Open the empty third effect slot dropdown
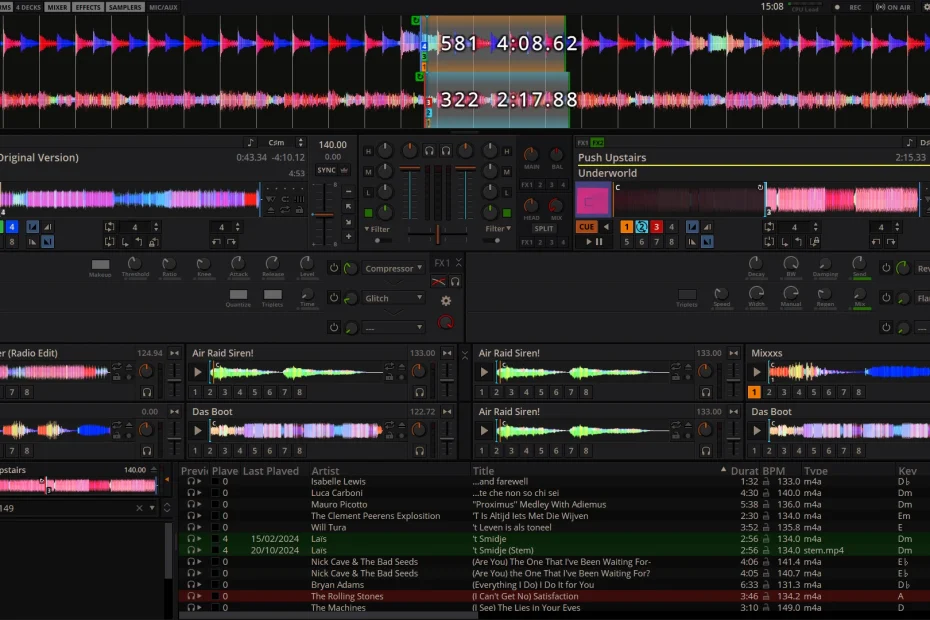Viewport: 930px width, 620px height. point(395,326)
